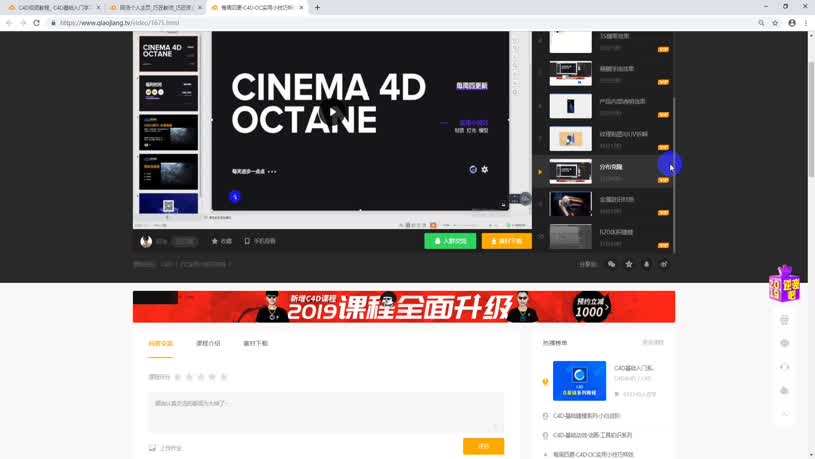Open the blue C4D basics course thumbnail

click(x=579, y=381)
